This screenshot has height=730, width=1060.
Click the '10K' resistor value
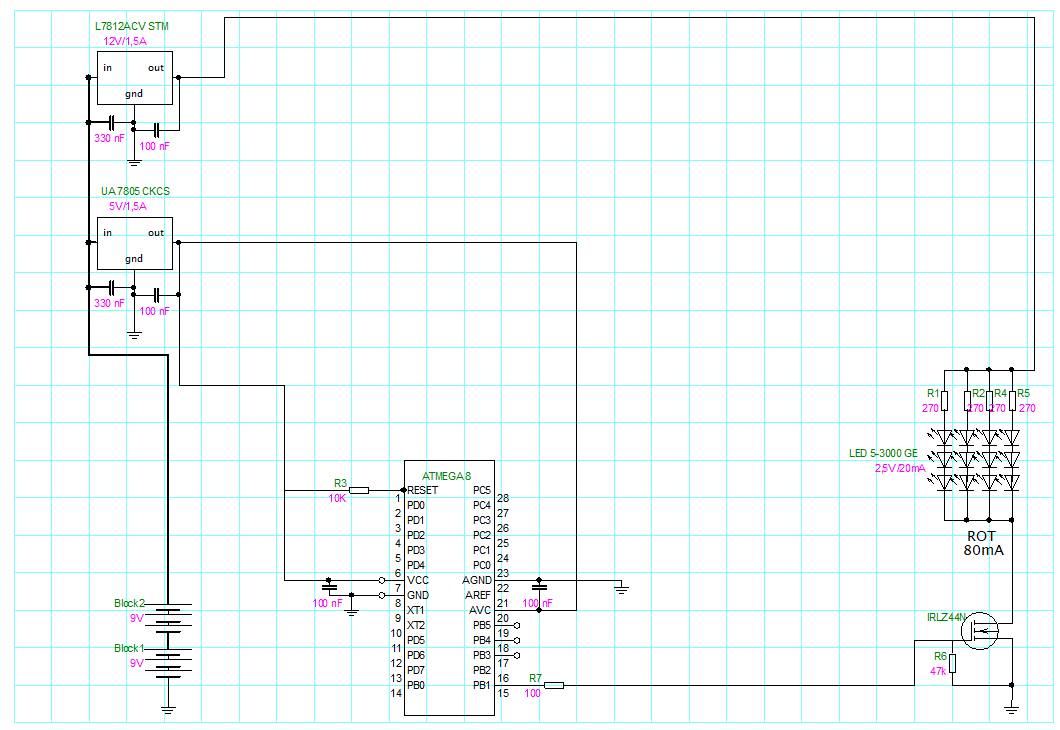coord(337,498)
